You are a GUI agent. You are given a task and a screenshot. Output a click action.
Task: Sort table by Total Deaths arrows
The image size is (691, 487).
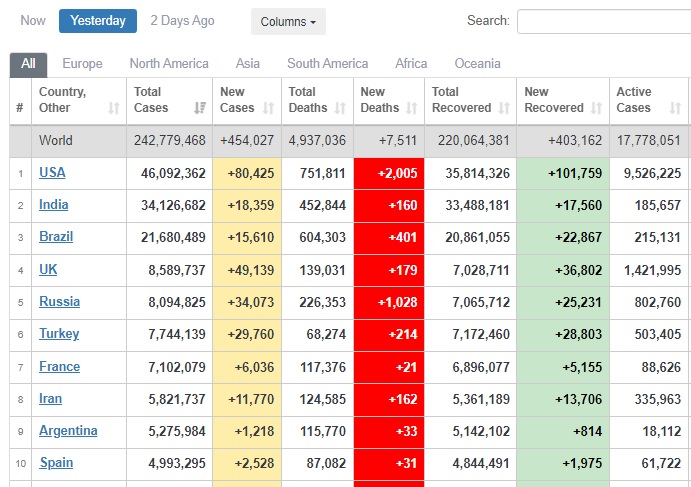coord(340,108)
